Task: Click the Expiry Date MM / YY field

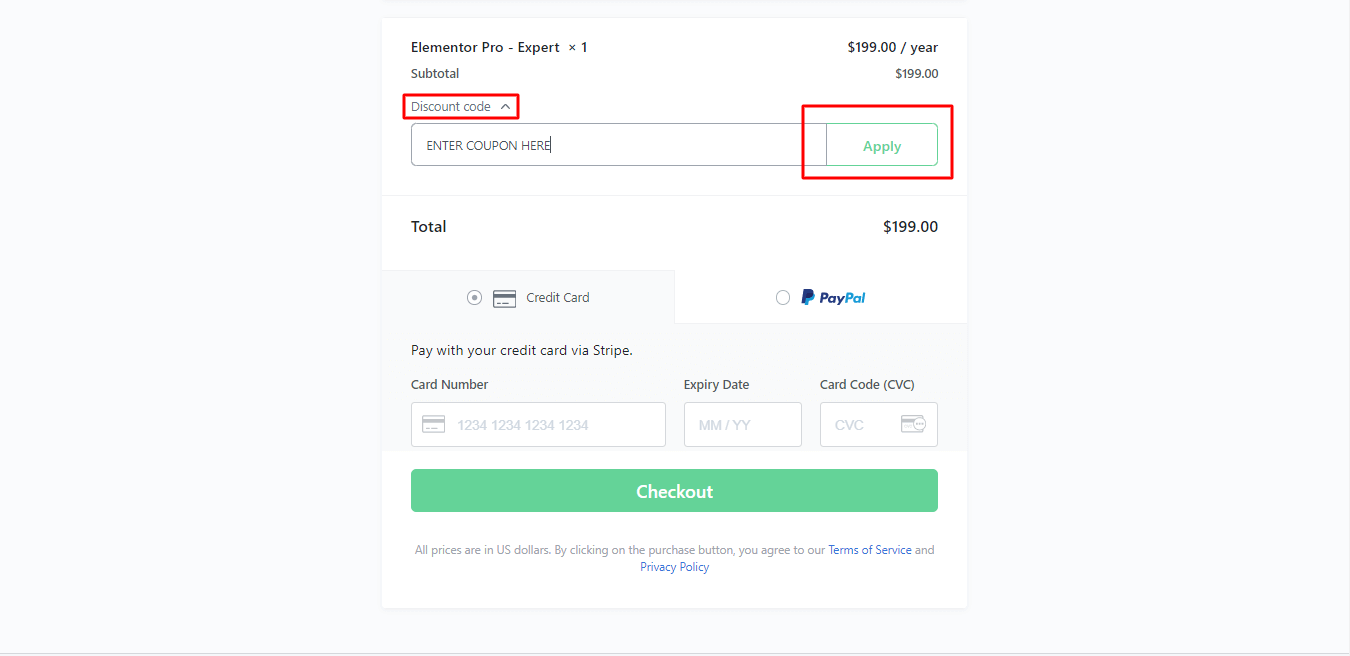Action: (x=743, y=424)
